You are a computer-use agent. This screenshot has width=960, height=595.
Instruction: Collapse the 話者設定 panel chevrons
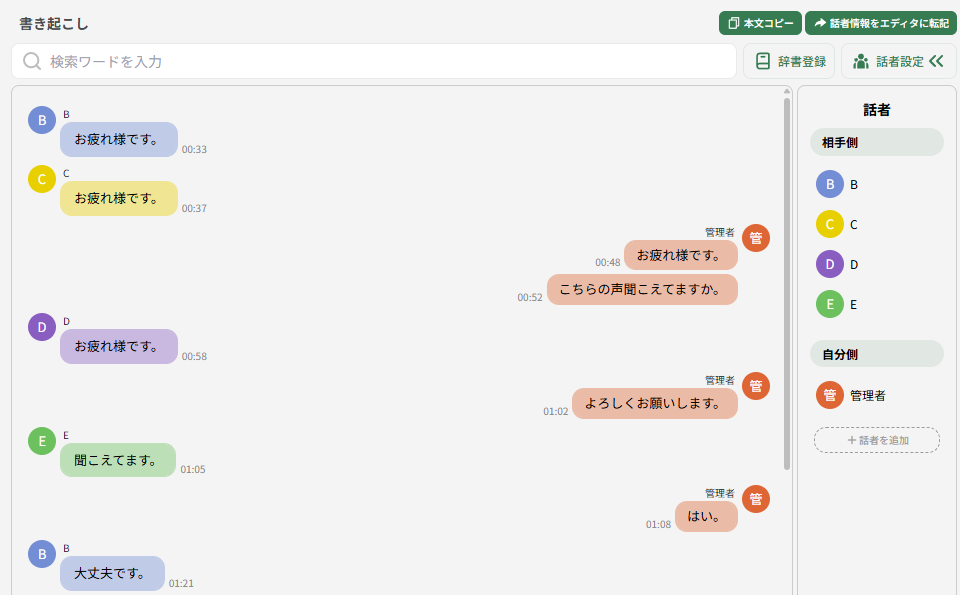click(936, 61)
